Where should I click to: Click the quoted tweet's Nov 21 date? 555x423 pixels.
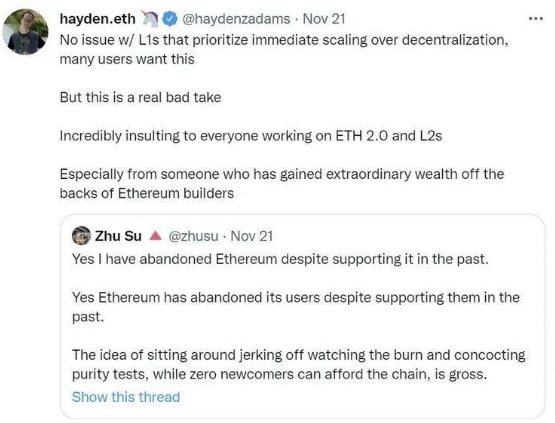click(x=252, y=236)
